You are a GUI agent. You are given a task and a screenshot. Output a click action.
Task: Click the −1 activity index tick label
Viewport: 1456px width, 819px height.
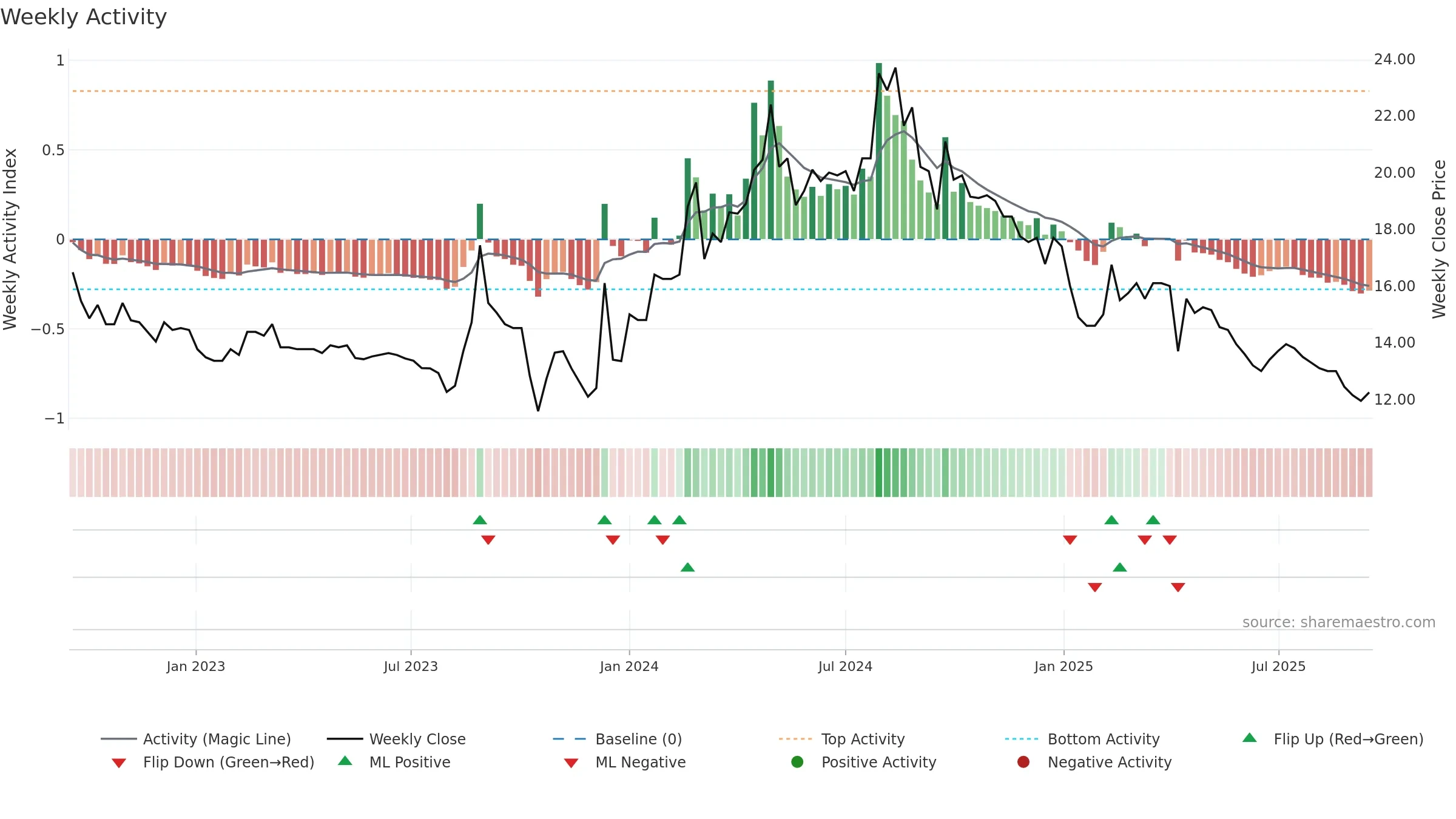click(55, 418)
